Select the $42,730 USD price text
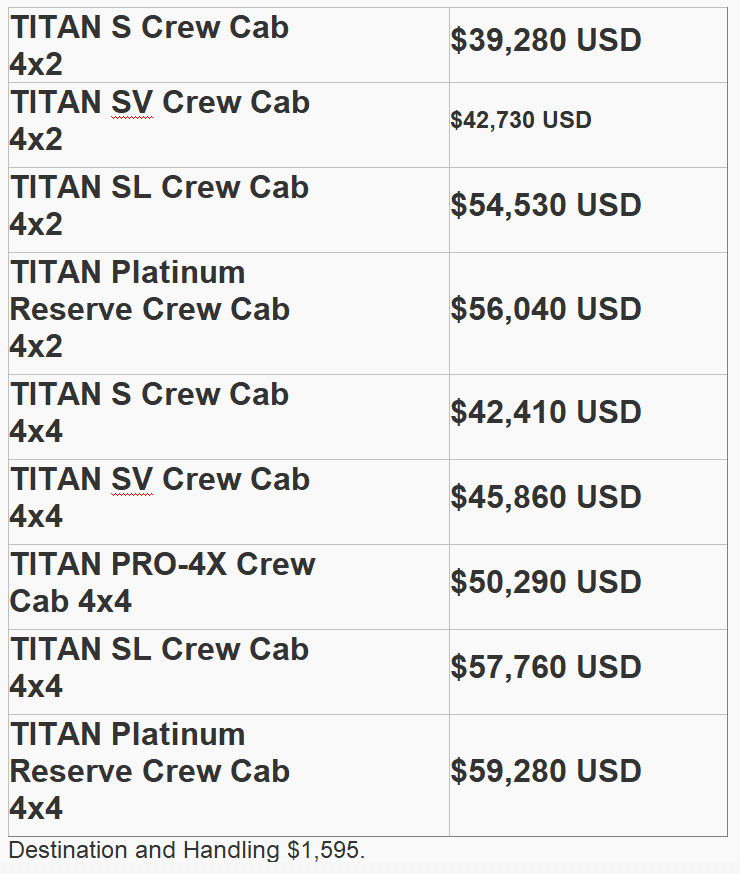The height and width of the screenshot is (874, 740). click(x=521, y=120)
